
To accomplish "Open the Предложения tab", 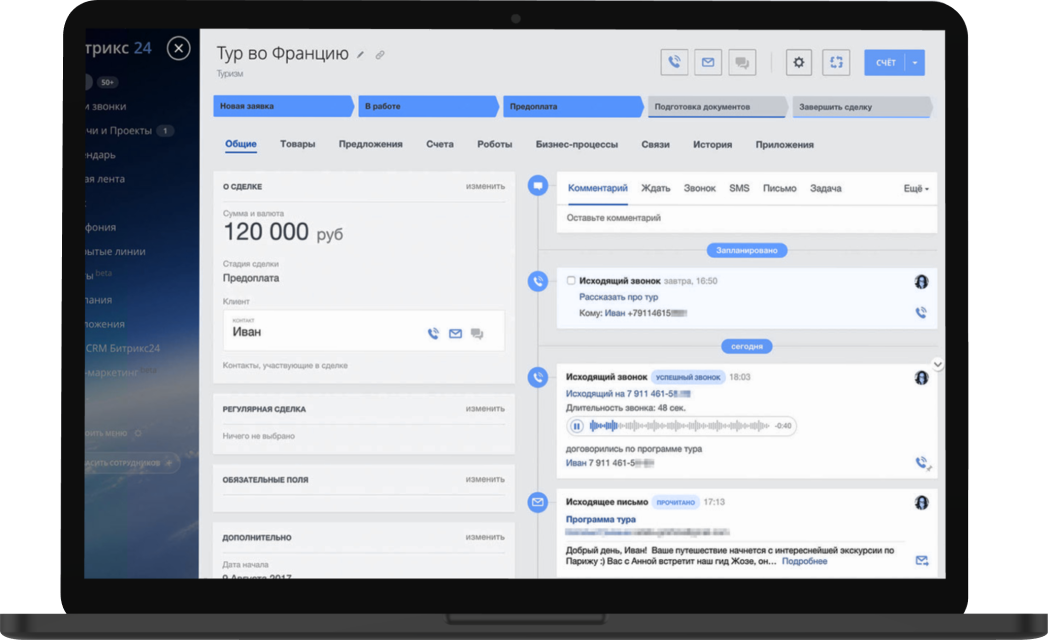I will (x=370, y=144).
